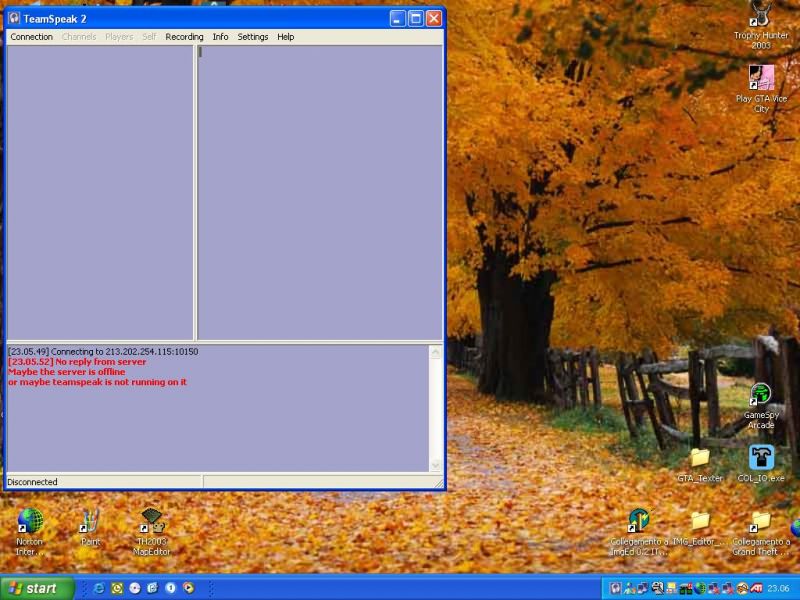
Task: Click the TeamSpeak 2 title bar headset icon
Action: (14, 18)
